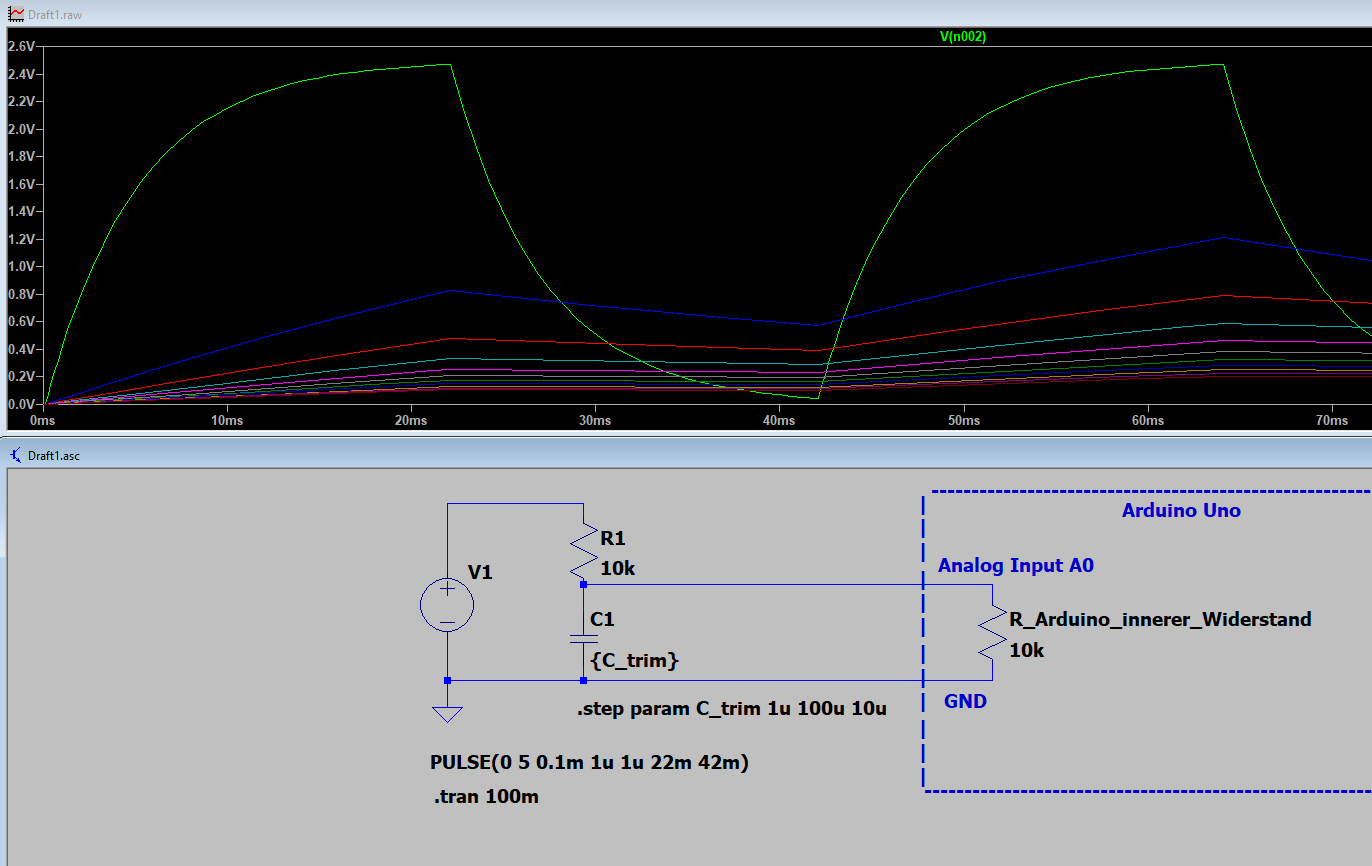Image resolution: width=1372 pixels, height=866 pixels.
Task: Click the .tran 100m simulation directive
Action: [x=486, y=797]
